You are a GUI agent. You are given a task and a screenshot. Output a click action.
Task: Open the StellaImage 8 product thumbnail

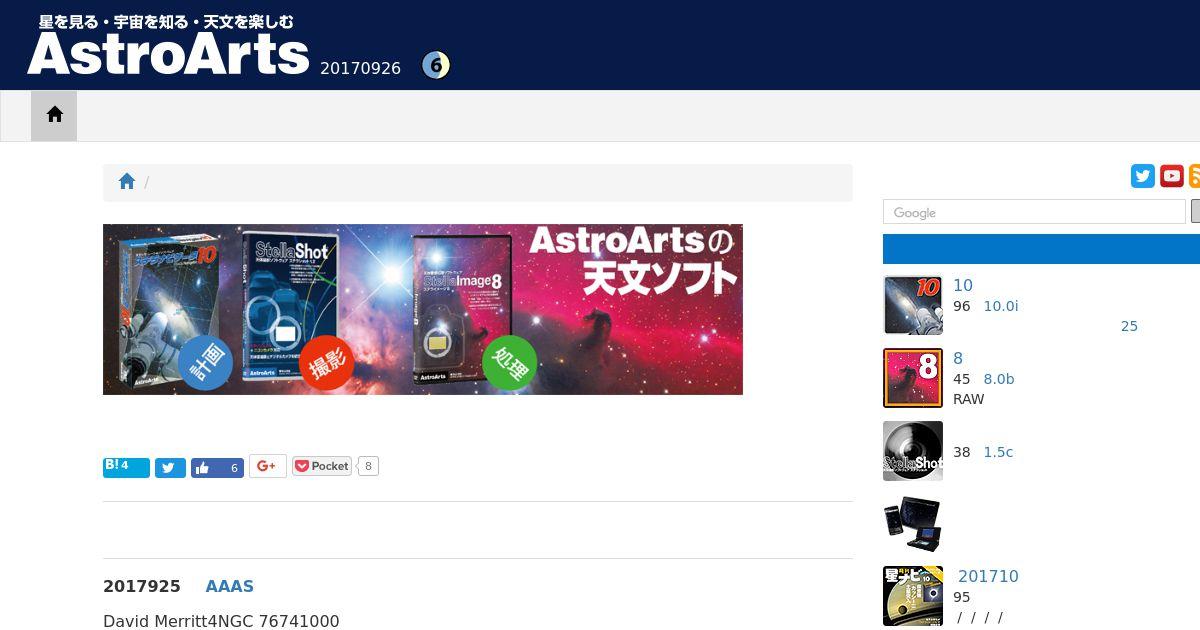(913, 378)
